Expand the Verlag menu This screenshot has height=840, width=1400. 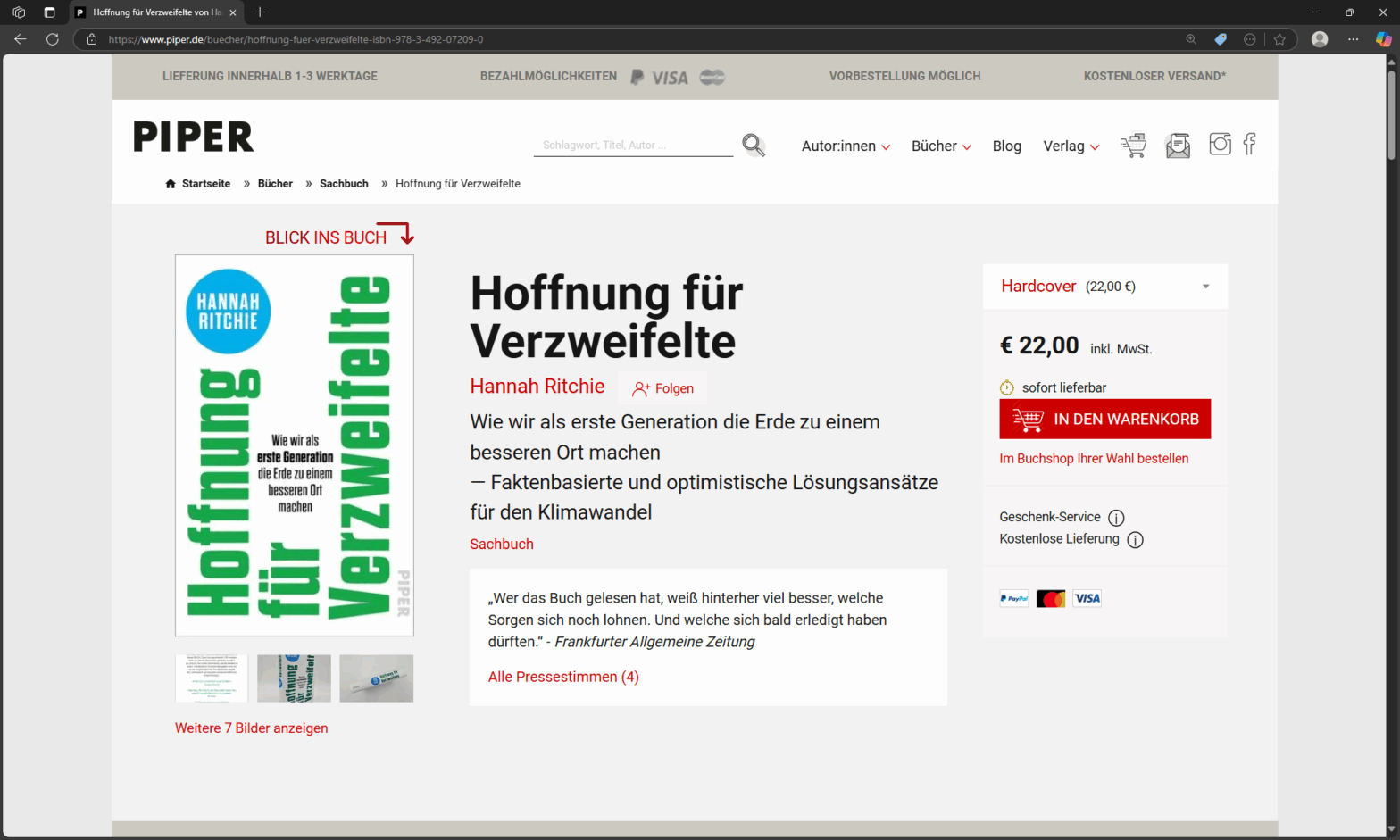tap(1071, 146)
